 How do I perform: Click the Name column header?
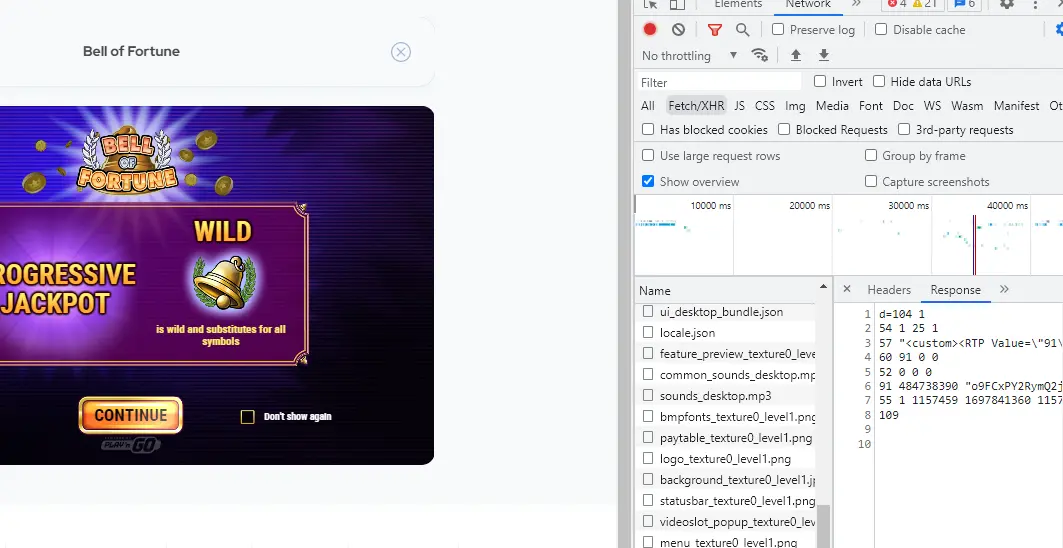coord(727,290)
